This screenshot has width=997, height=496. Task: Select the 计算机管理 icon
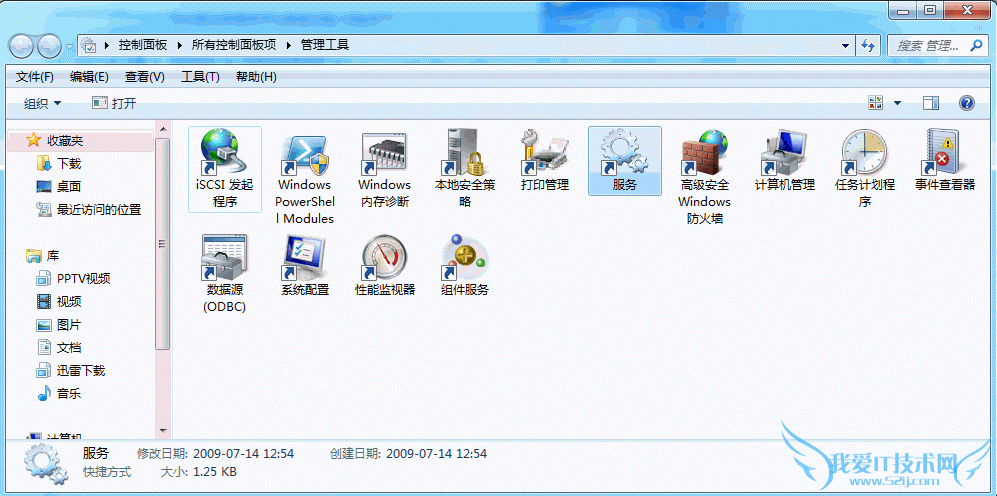pos(785,153)
